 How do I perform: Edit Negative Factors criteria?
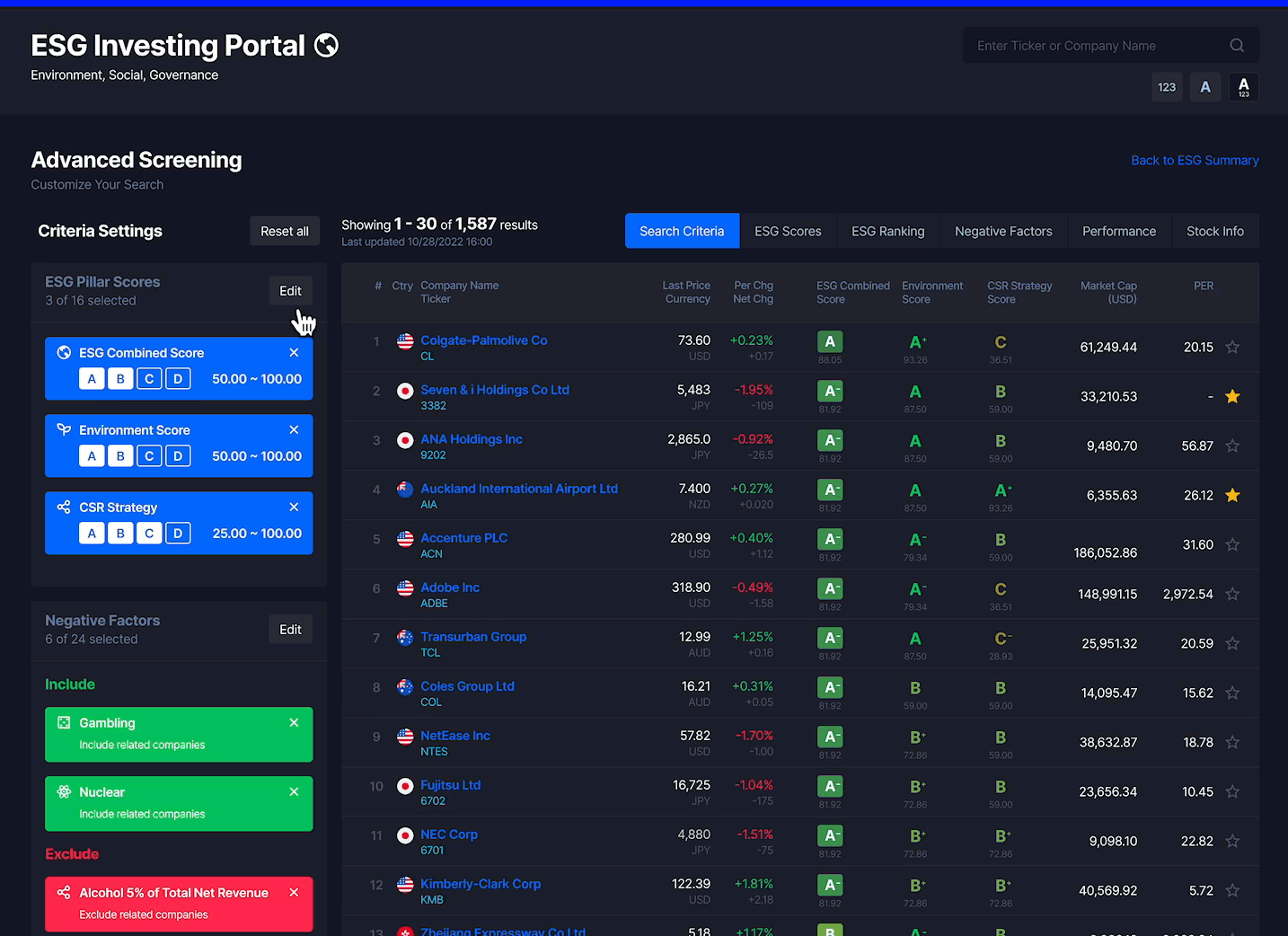pos(290,629)
